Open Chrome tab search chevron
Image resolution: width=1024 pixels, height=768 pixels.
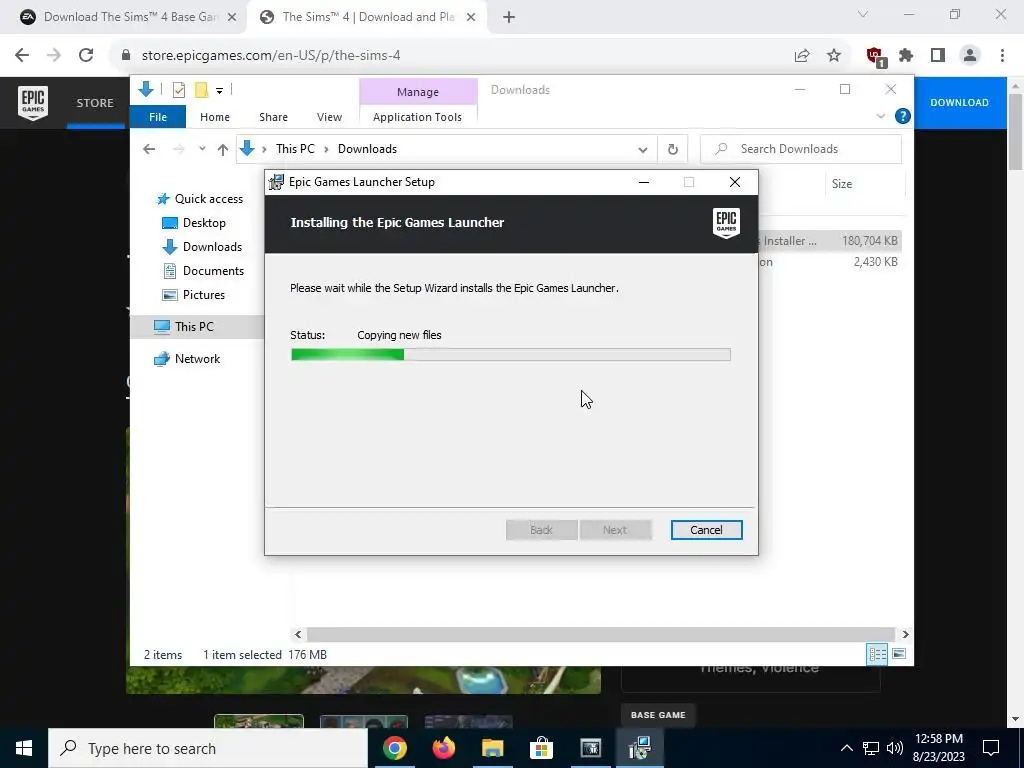click(x=863, y=14)
